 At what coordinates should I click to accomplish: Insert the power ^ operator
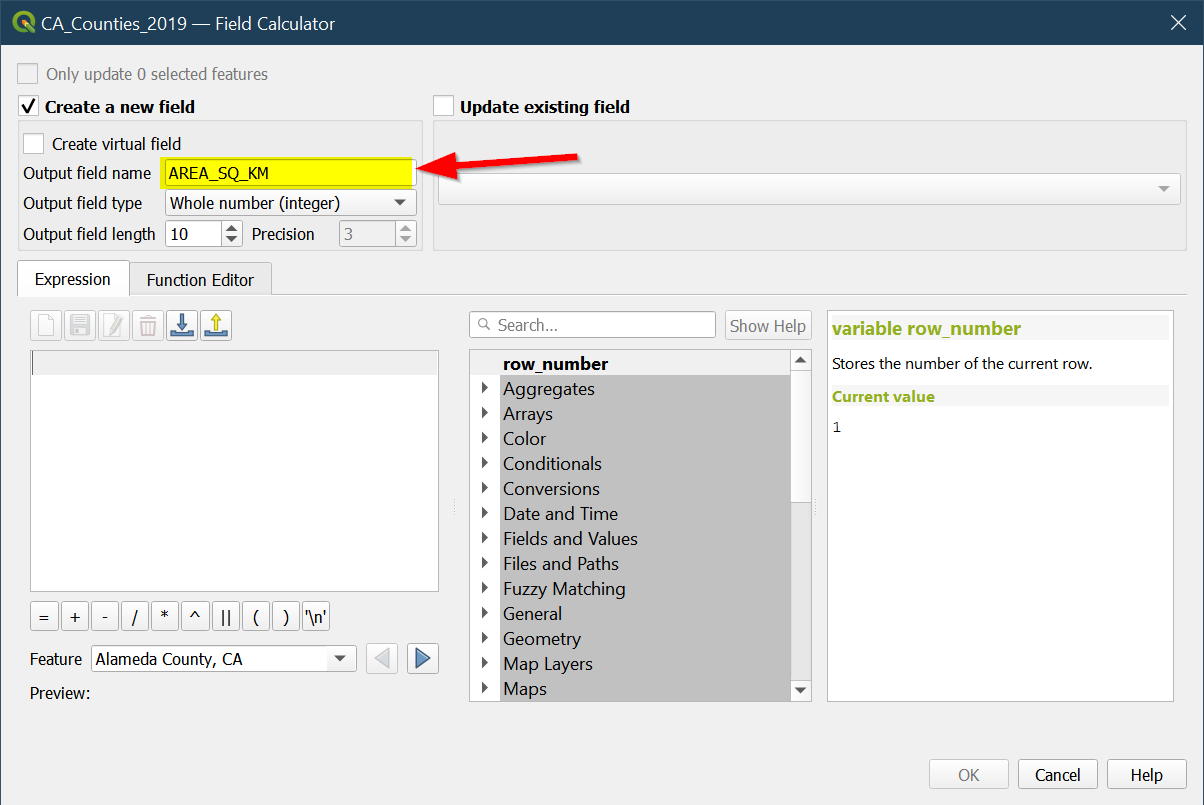pos(195,617)
